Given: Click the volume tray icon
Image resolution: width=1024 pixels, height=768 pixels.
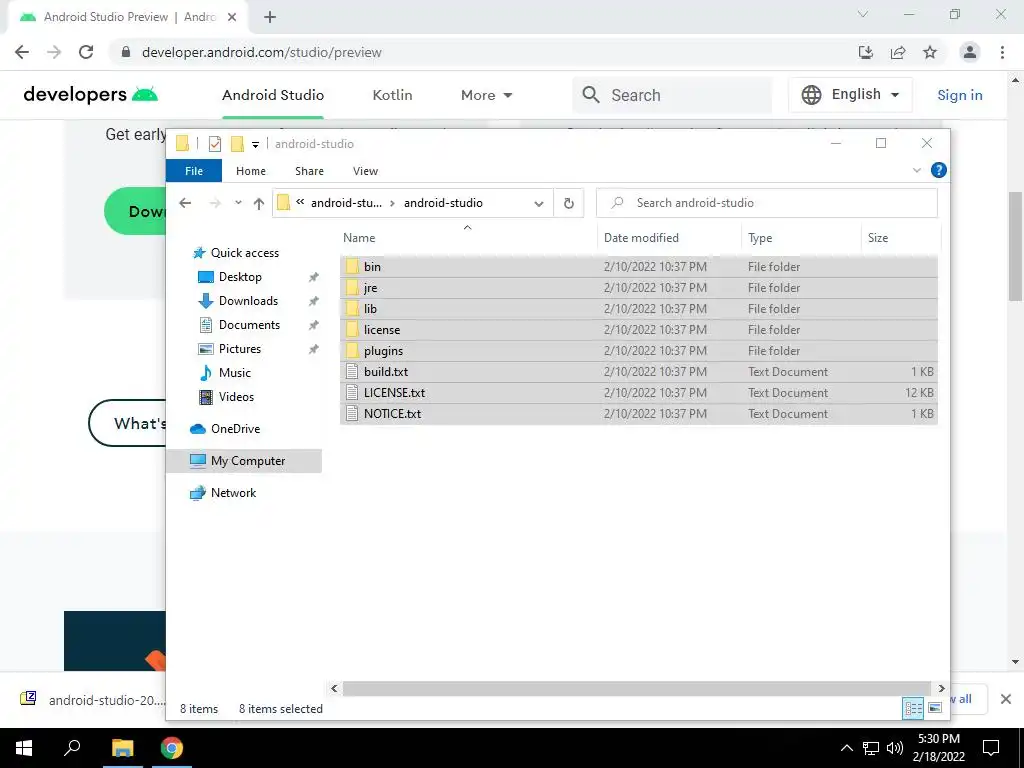Looking at the screenshot, I should click(894, 748).
